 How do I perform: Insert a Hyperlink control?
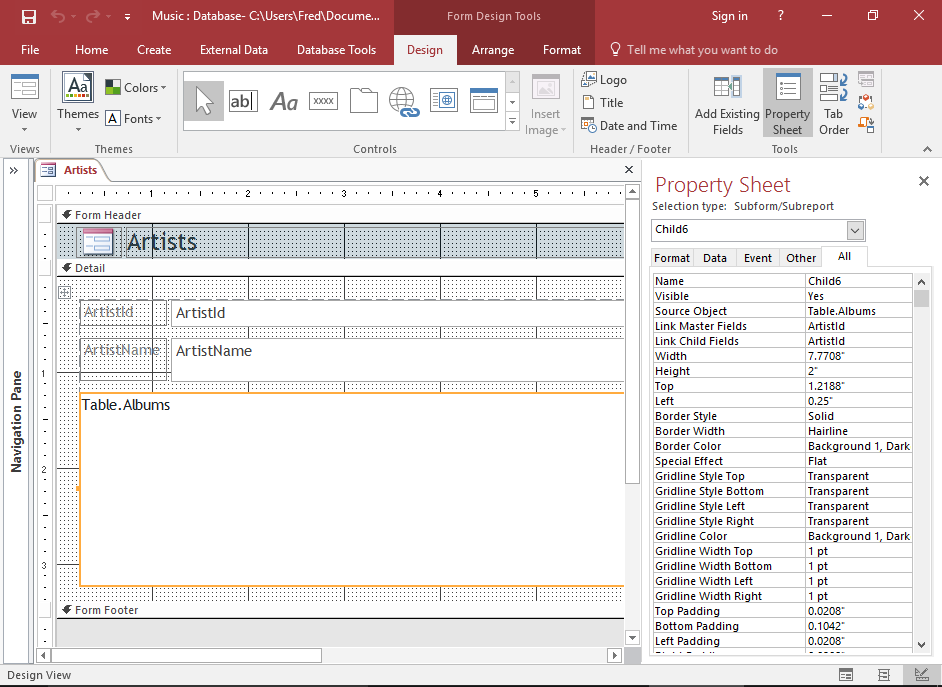tap(403, 101)
